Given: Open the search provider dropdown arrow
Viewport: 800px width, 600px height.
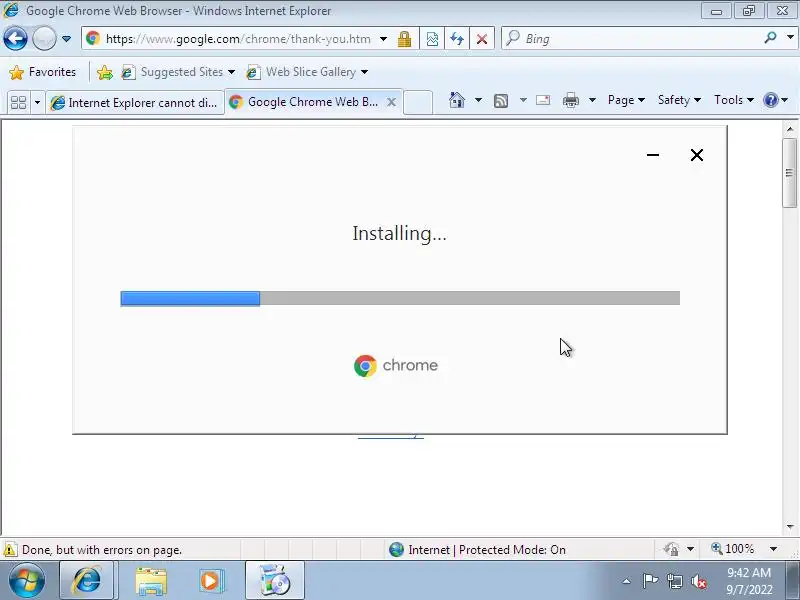Looking at the screenshot, I should (x=790, y=38).
